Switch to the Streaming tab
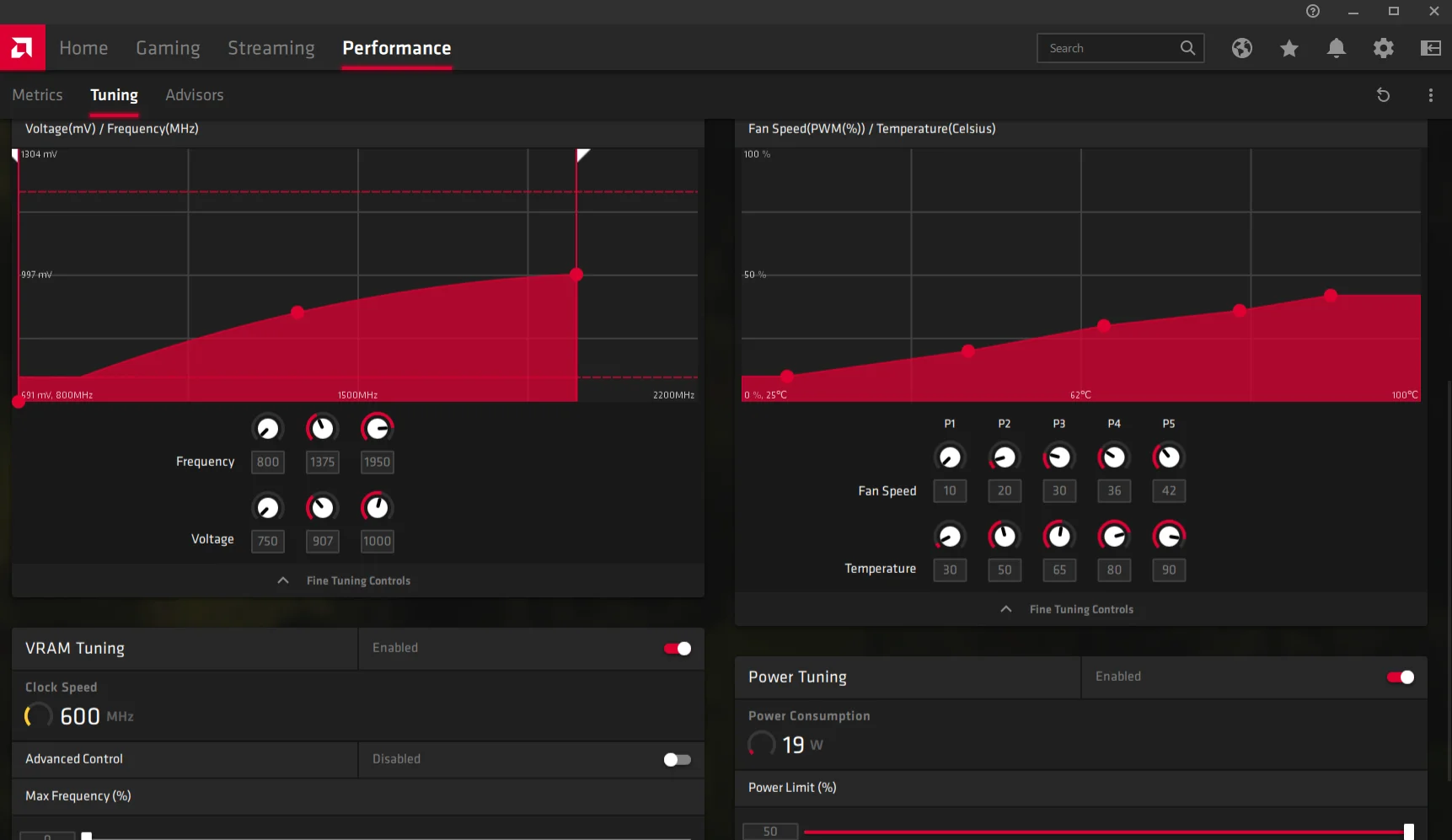The image size is (1452, 840). tap(271, 48)
